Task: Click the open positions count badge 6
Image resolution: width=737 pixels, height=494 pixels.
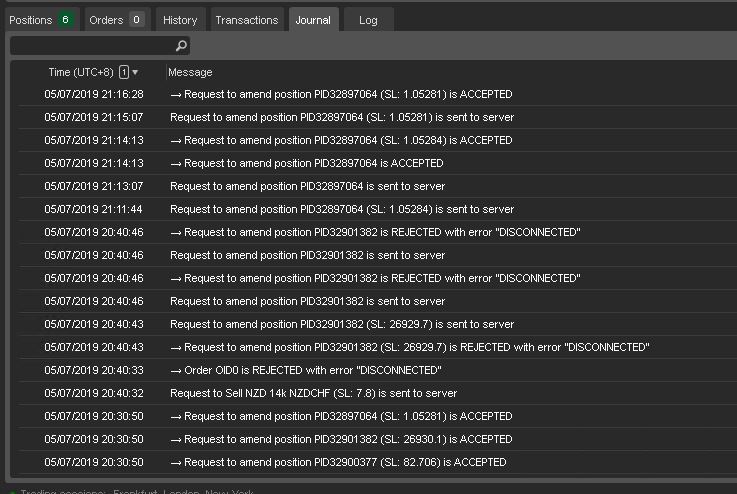Action: [65, 20]
